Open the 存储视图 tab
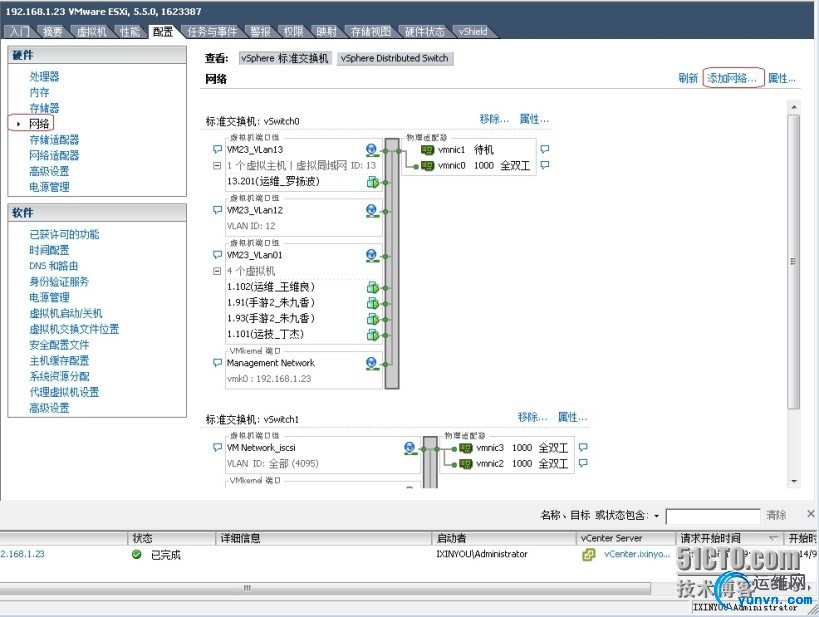 tap(371, 32)
